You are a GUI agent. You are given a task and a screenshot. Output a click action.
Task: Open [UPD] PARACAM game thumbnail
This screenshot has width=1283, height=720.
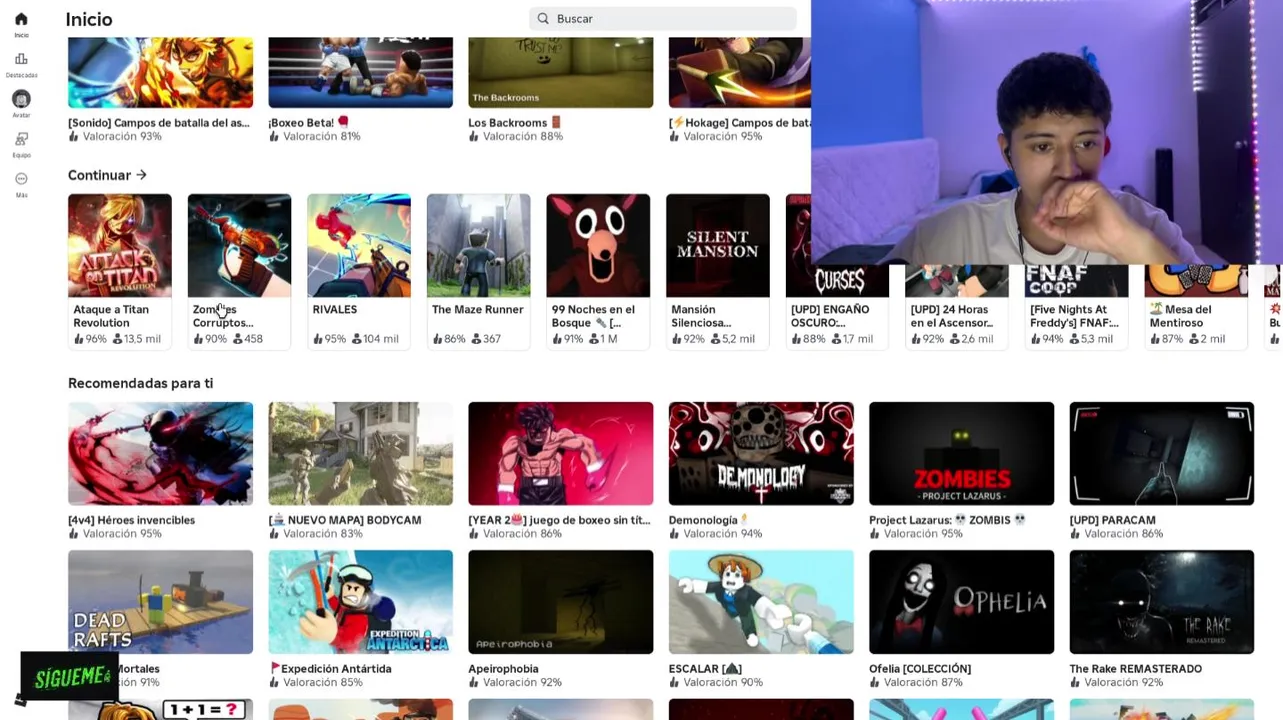pos(1162,453)
